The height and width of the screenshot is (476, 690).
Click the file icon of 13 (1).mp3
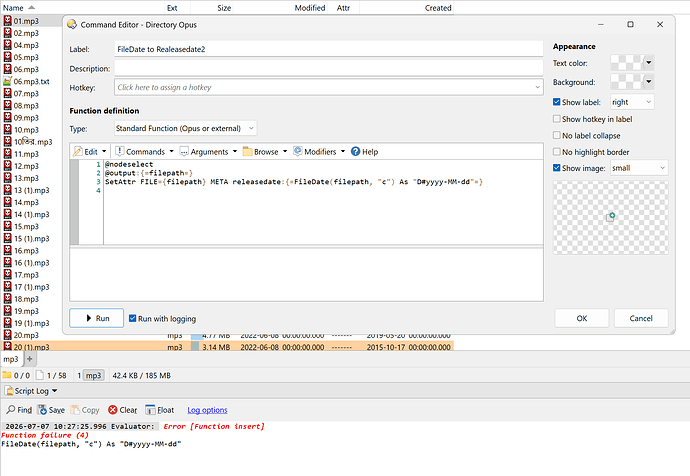(7, 190)
